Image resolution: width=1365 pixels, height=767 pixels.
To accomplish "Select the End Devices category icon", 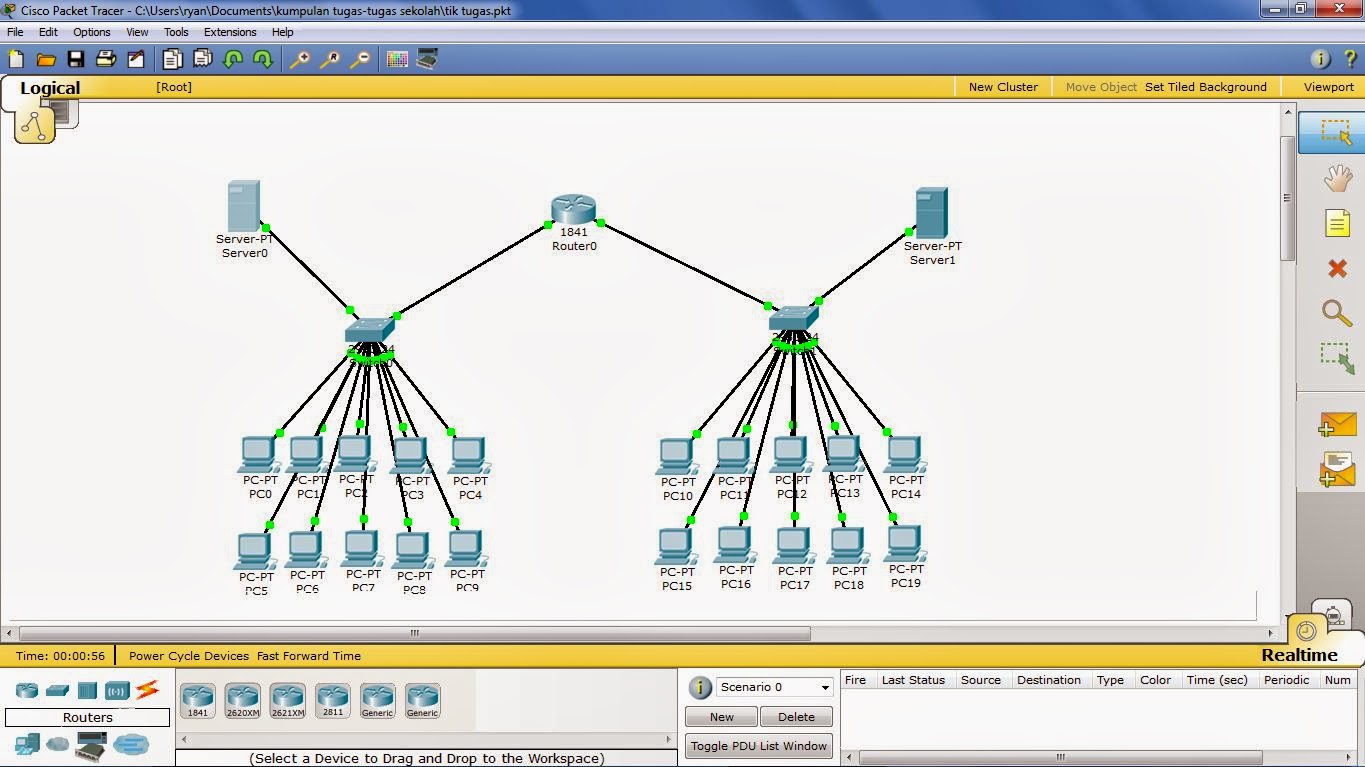I will click(x=27, y=744).
